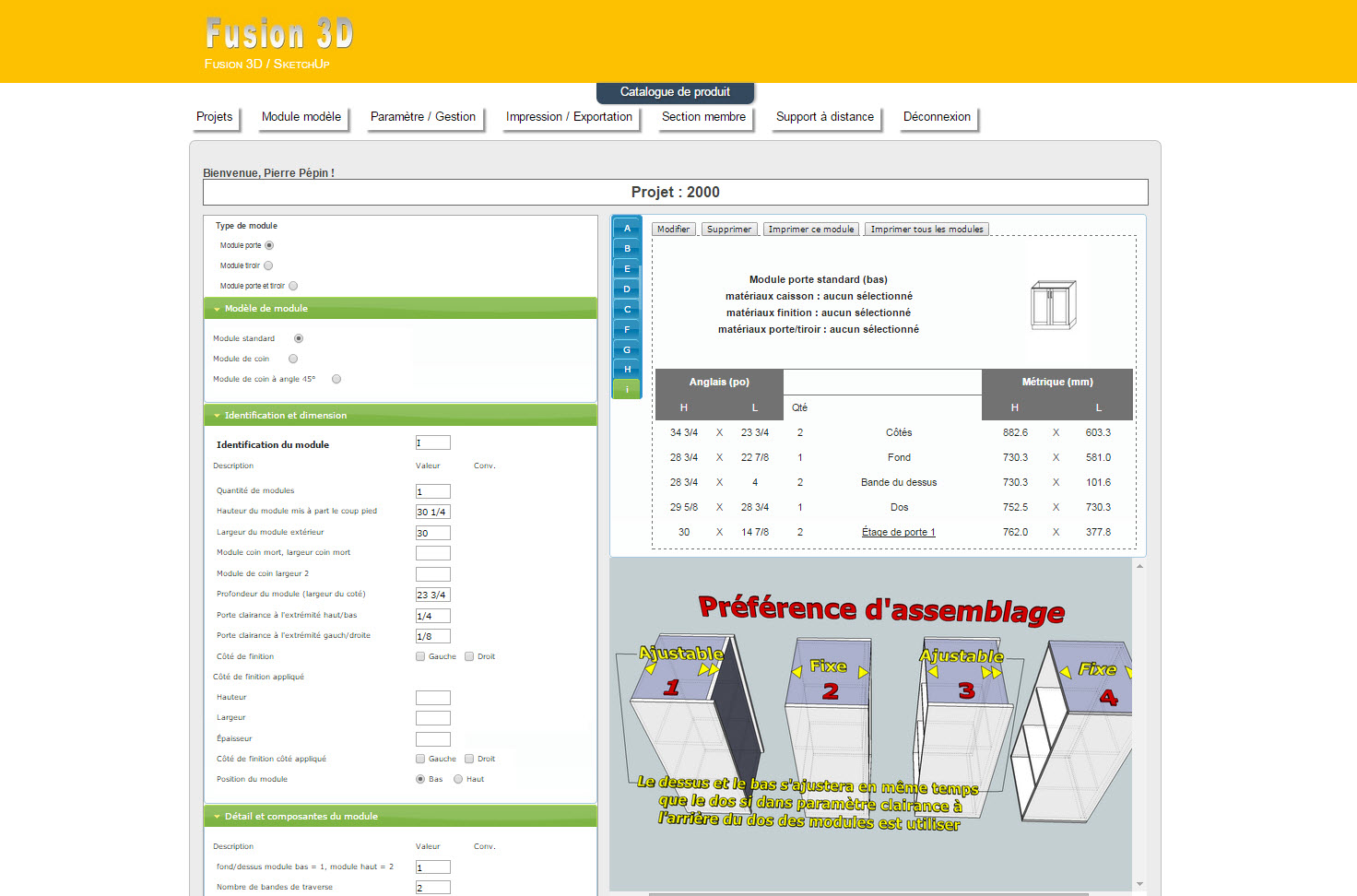
Task: Click the cabinet module preview thumbnail
Action: 1053,305
